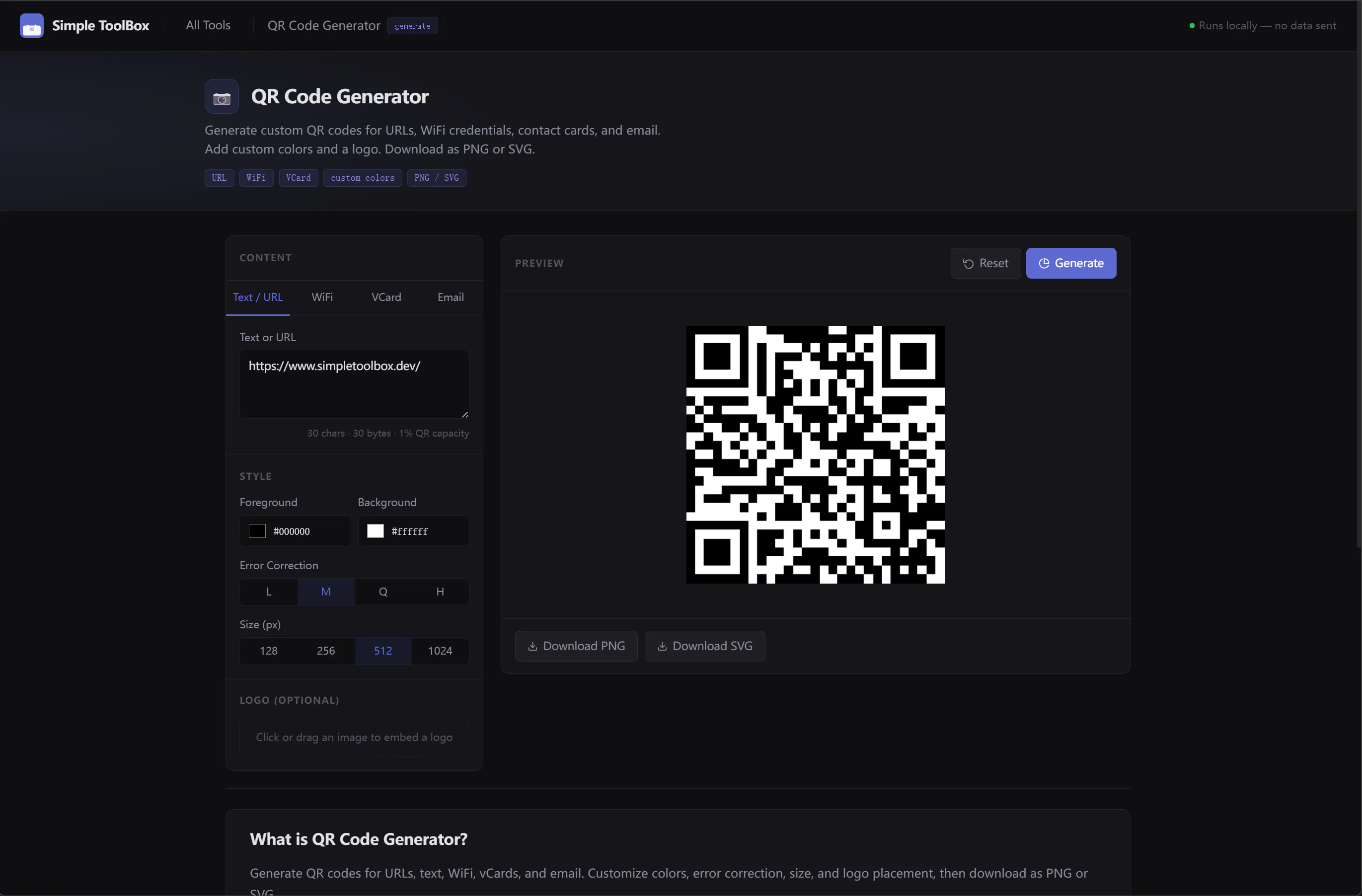
Task: Click the VCard feature tag
Action: pos(298,178)
